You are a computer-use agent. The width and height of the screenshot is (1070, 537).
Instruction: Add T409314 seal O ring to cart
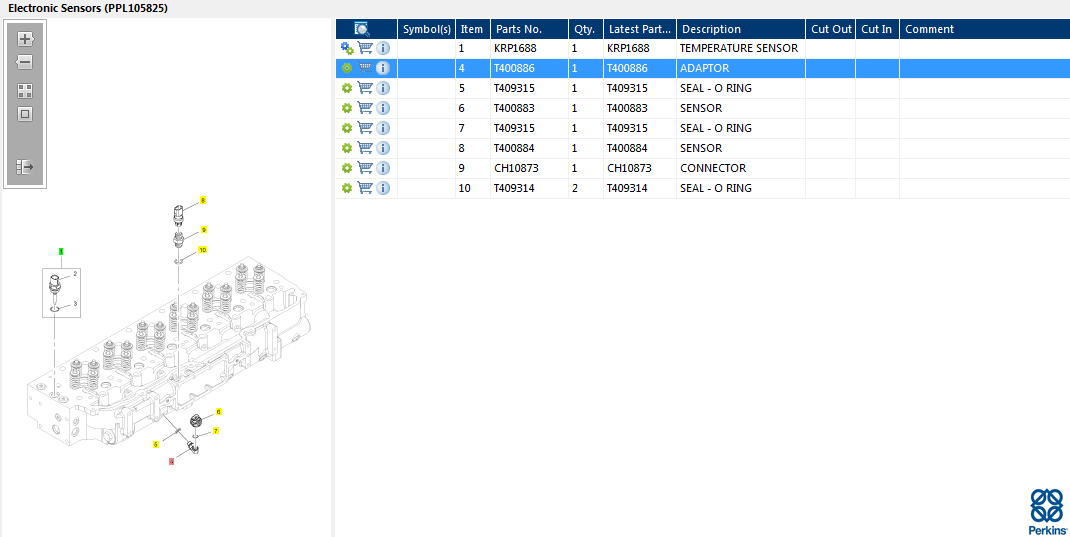366,187
